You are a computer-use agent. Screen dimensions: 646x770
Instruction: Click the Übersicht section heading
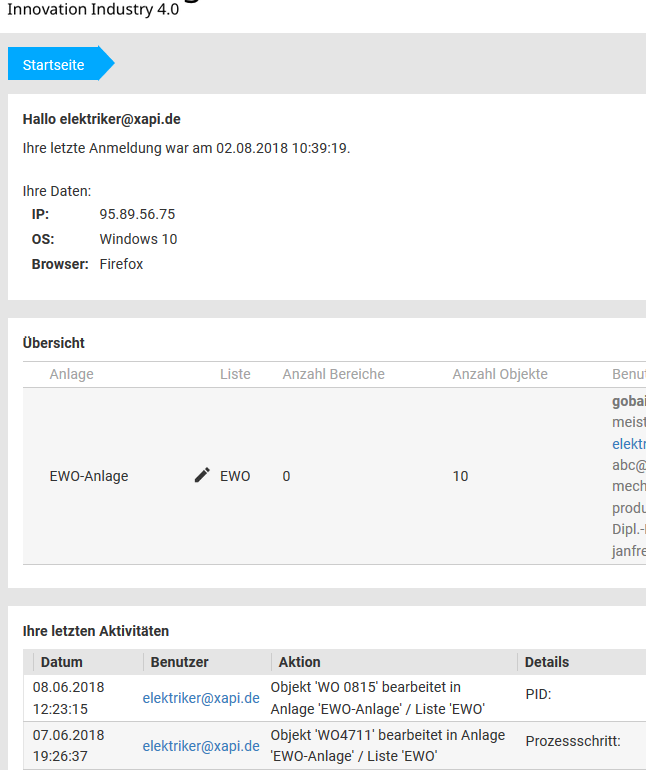(54, 343)
